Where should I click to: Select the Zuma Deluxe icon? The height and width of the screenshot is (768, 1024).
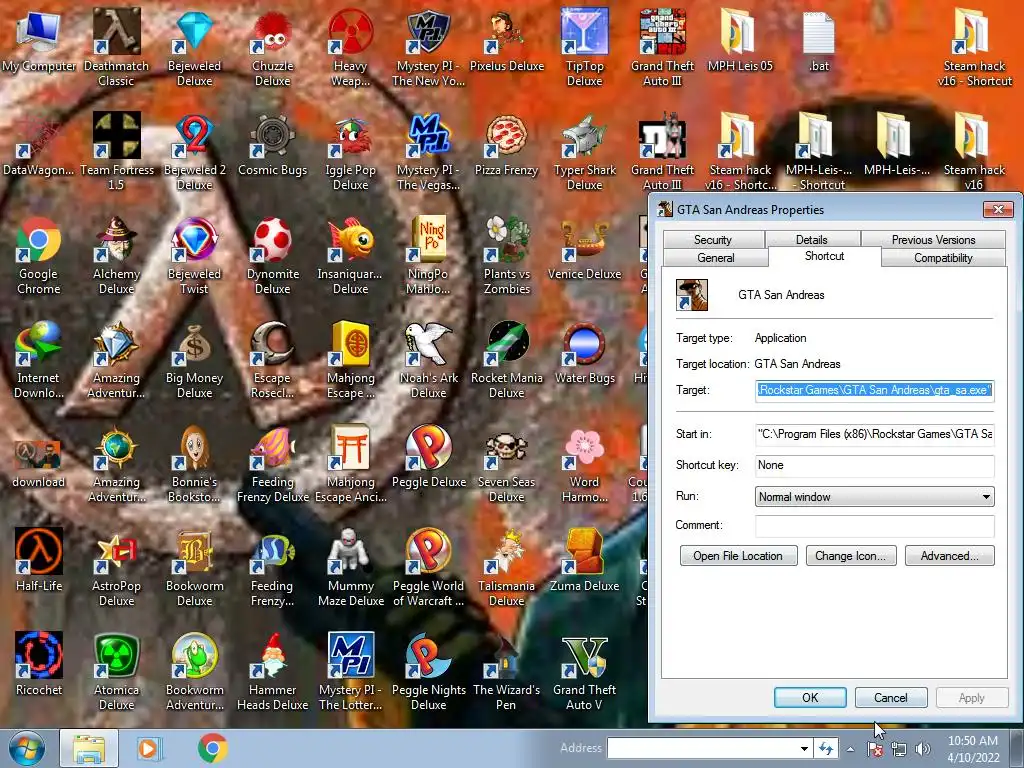(x=584, y=551)
